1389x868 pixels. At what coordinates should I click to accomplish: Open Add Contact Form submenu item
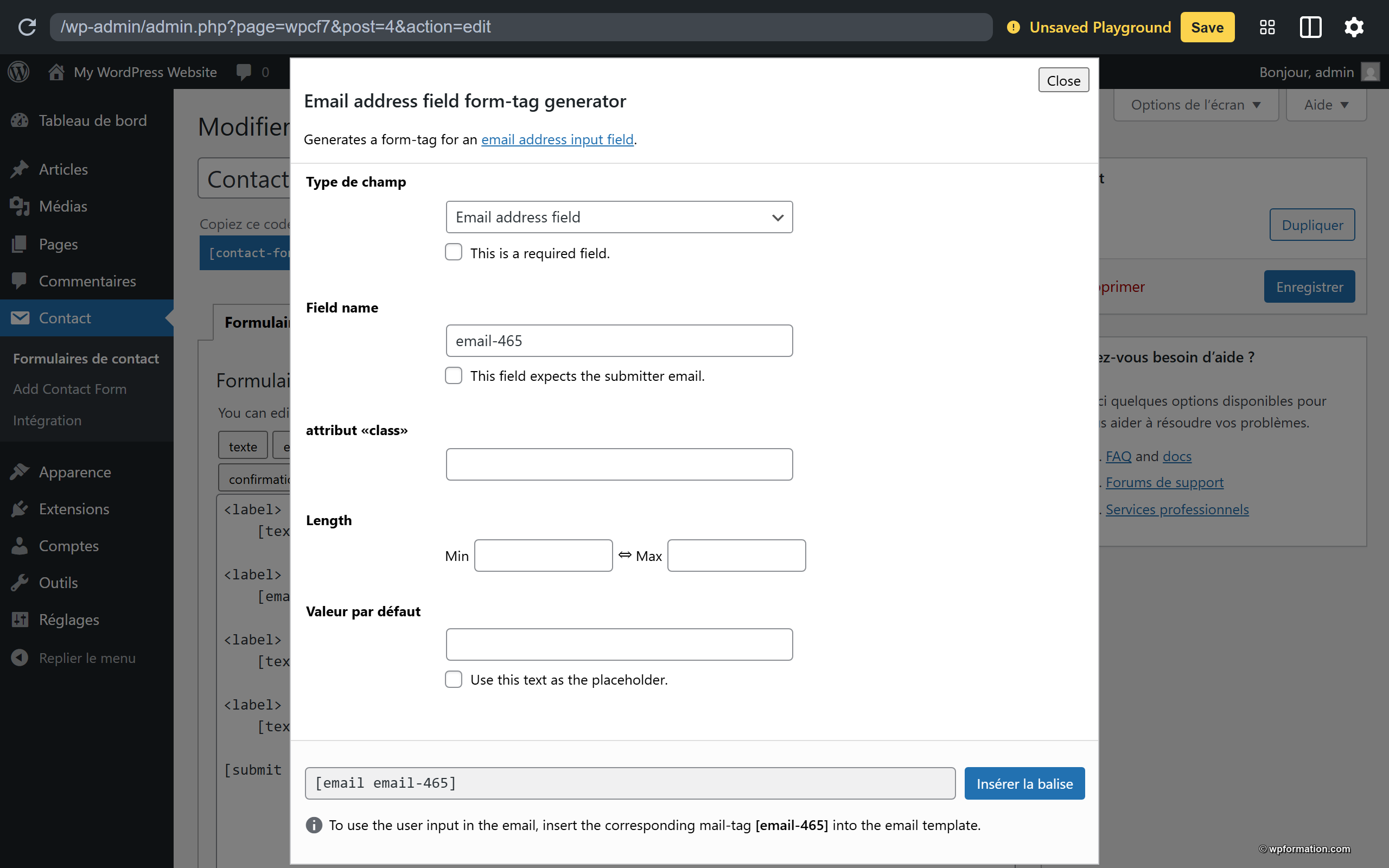(x=70, y=388)
